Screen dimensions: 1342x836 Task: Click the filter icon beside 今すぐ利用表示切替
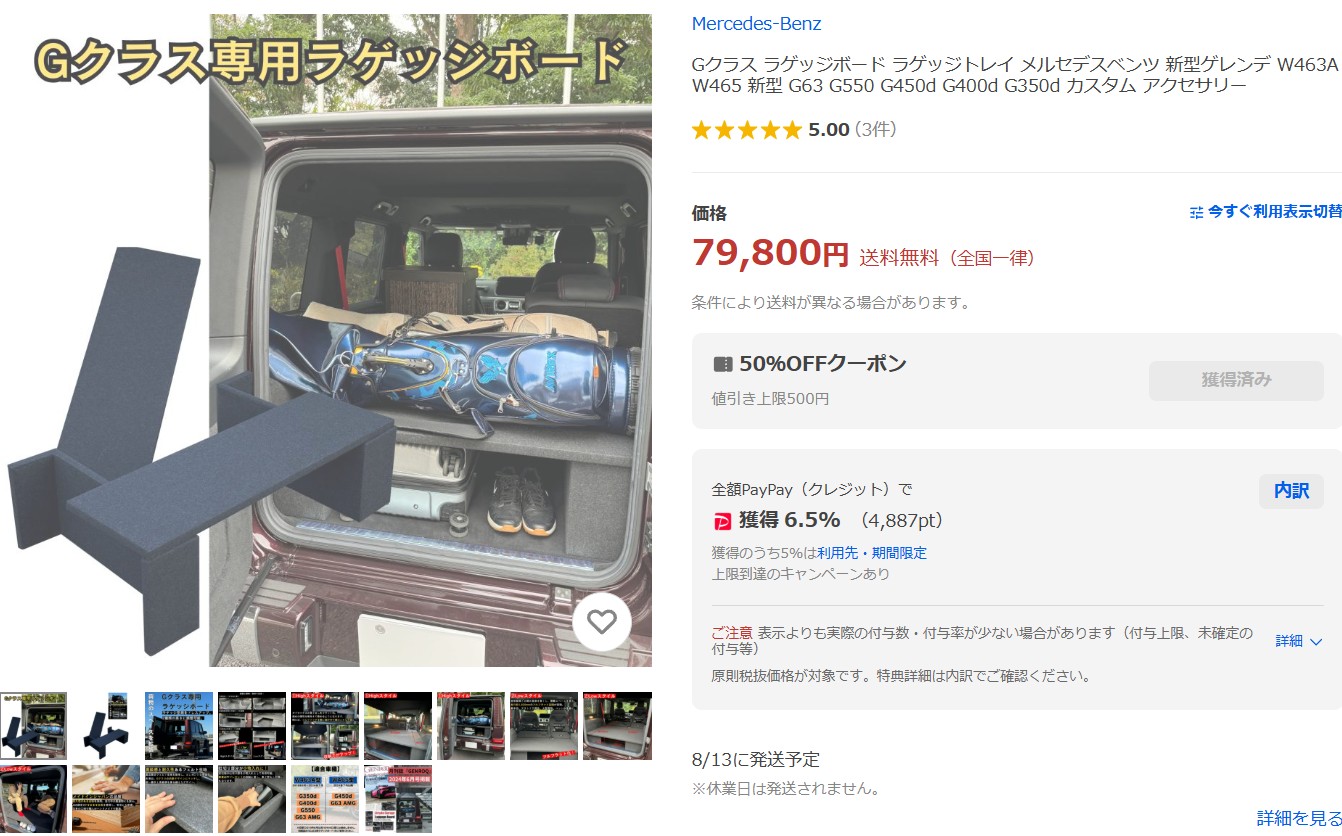click(1197, 212)
